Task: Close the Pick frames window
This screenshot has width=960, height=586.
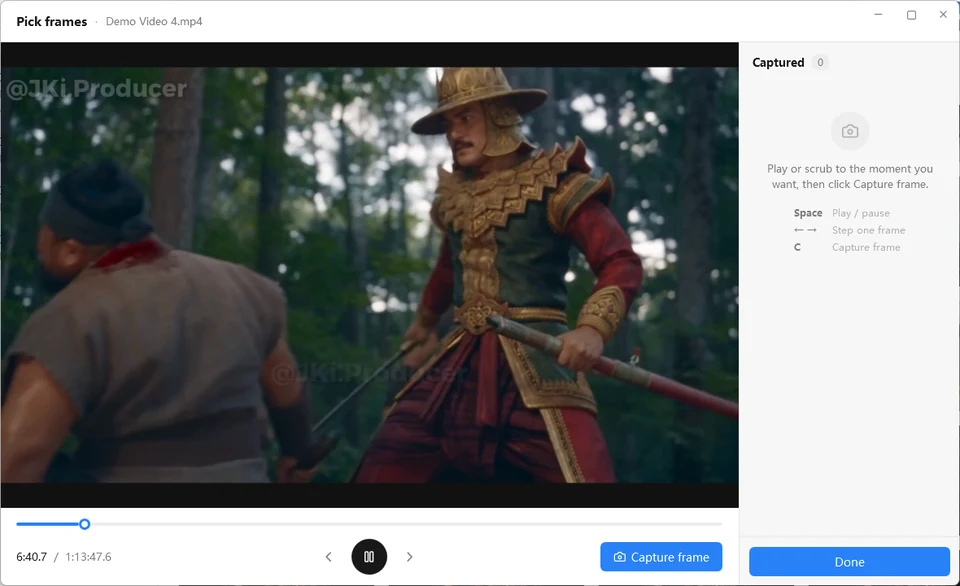Action: pos(943,15)
